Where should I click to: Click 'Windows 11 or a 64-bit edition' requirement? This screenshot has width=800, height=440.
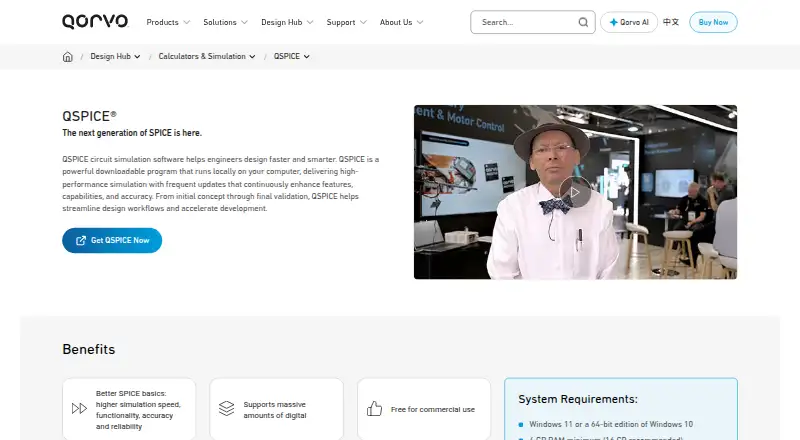point(611,424)
